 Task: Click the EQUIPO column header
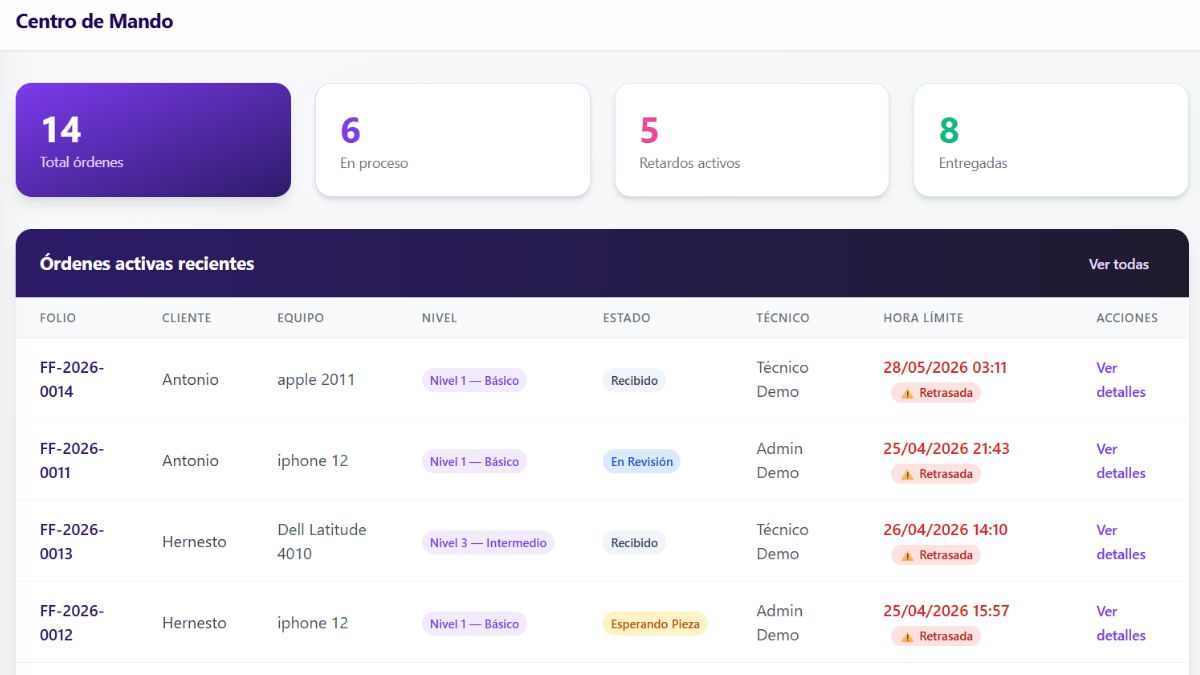point(301,318)
